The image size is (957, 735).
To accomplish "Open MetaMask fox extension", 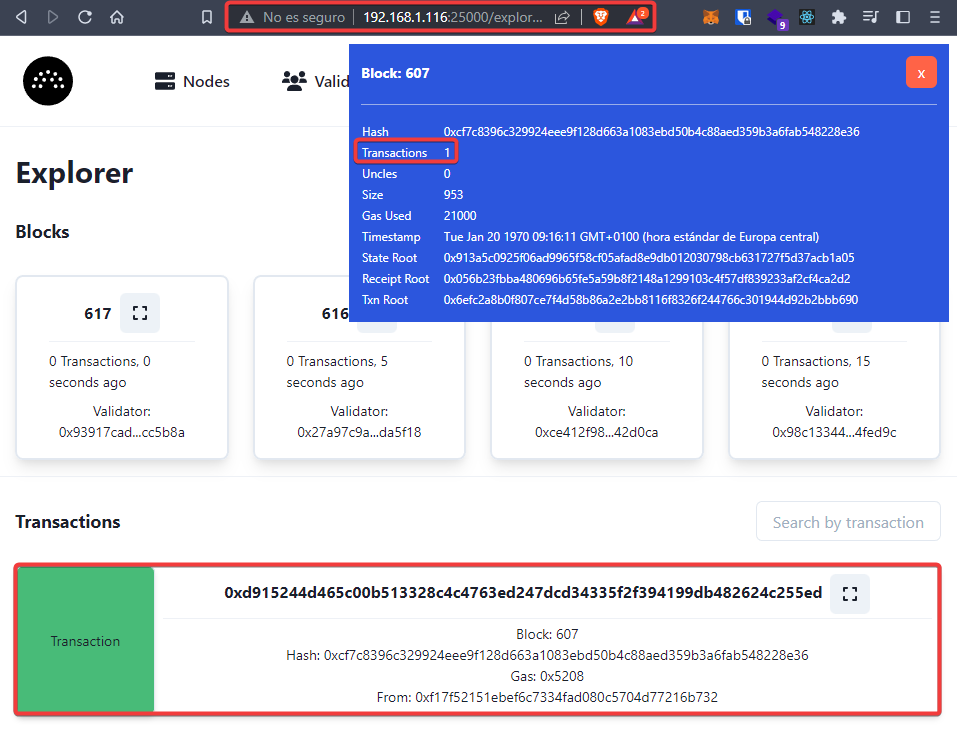I will pos(710,17).
